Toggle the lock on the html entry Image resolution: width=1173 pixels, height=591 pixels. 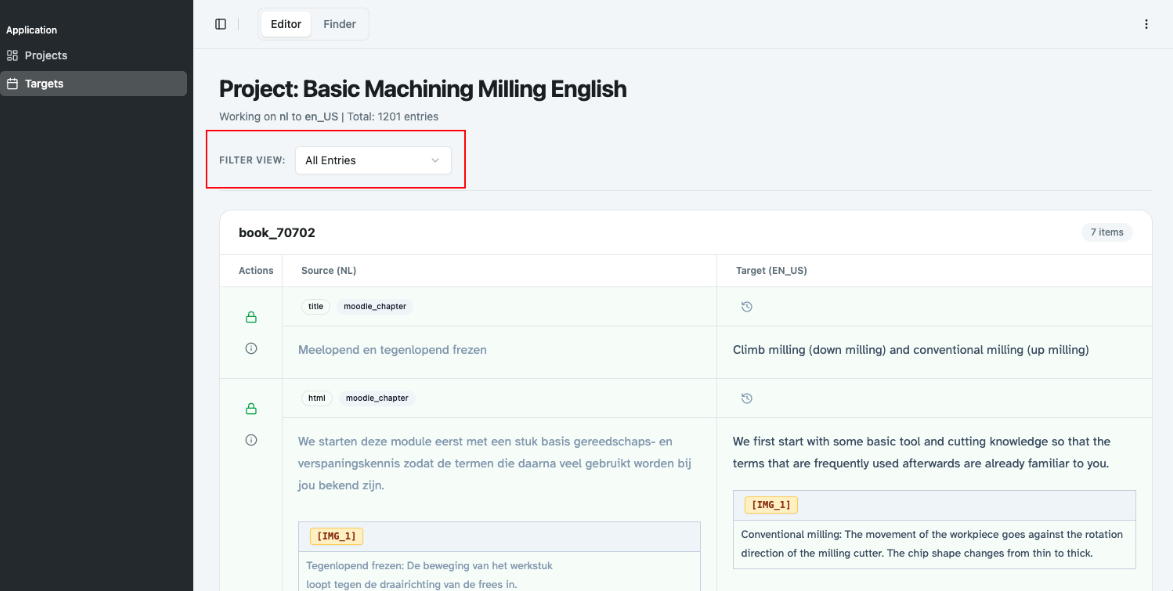[251, 409]
